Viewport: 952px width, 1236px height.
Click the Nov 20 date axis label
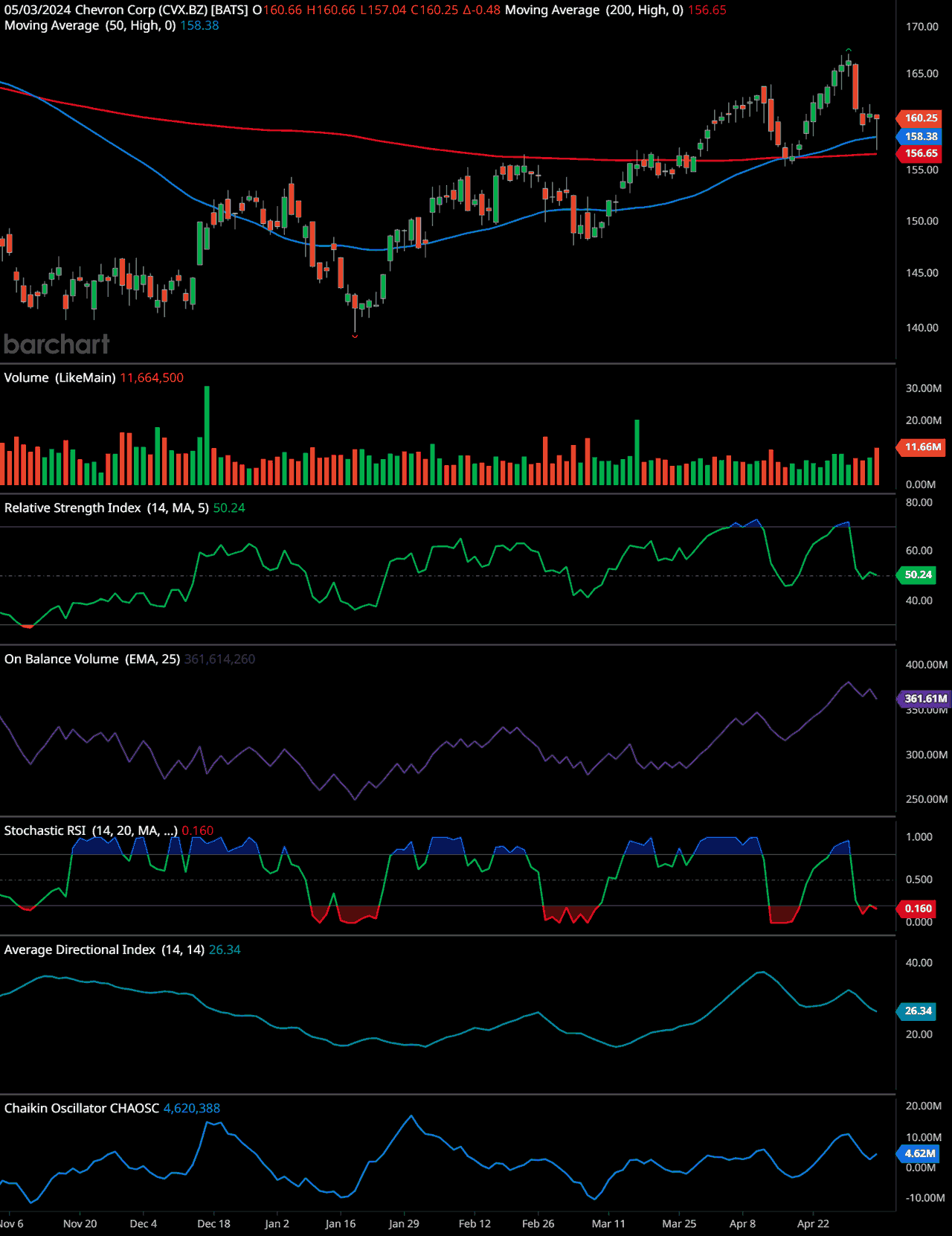click(80, 1223)
